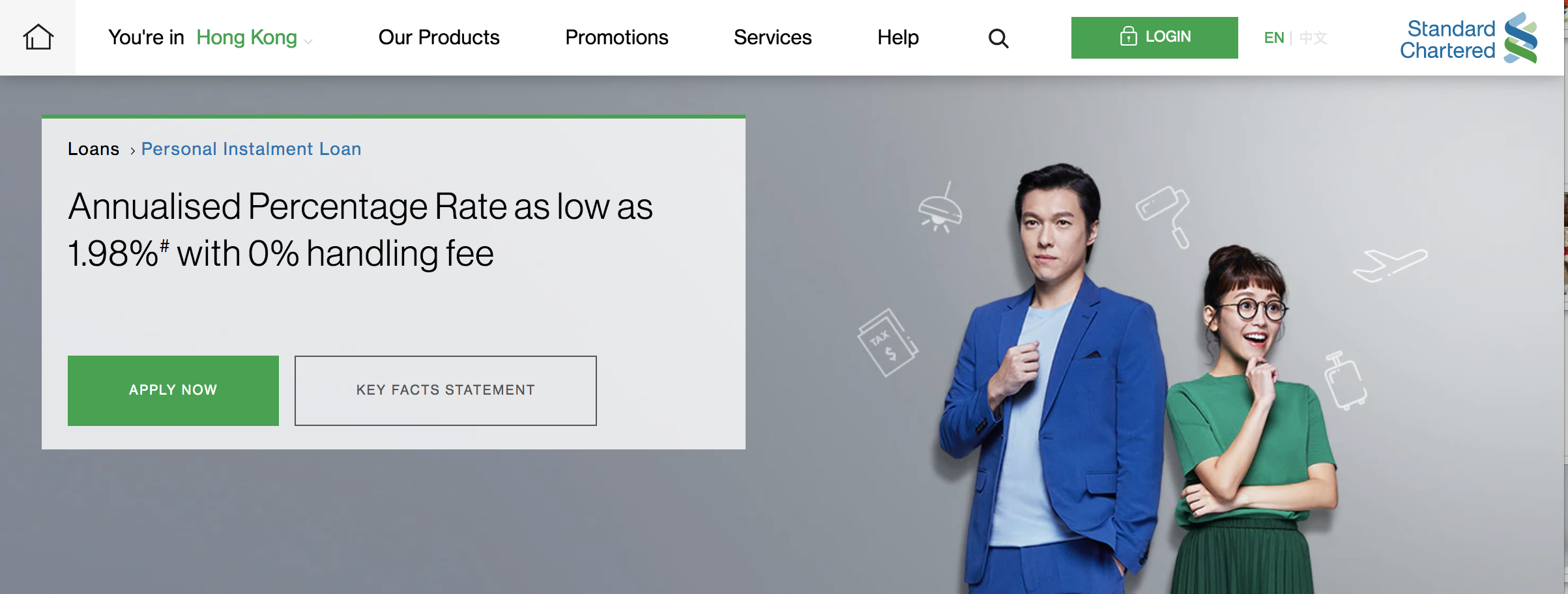Switch language to English (EN)

[1273, 38]
